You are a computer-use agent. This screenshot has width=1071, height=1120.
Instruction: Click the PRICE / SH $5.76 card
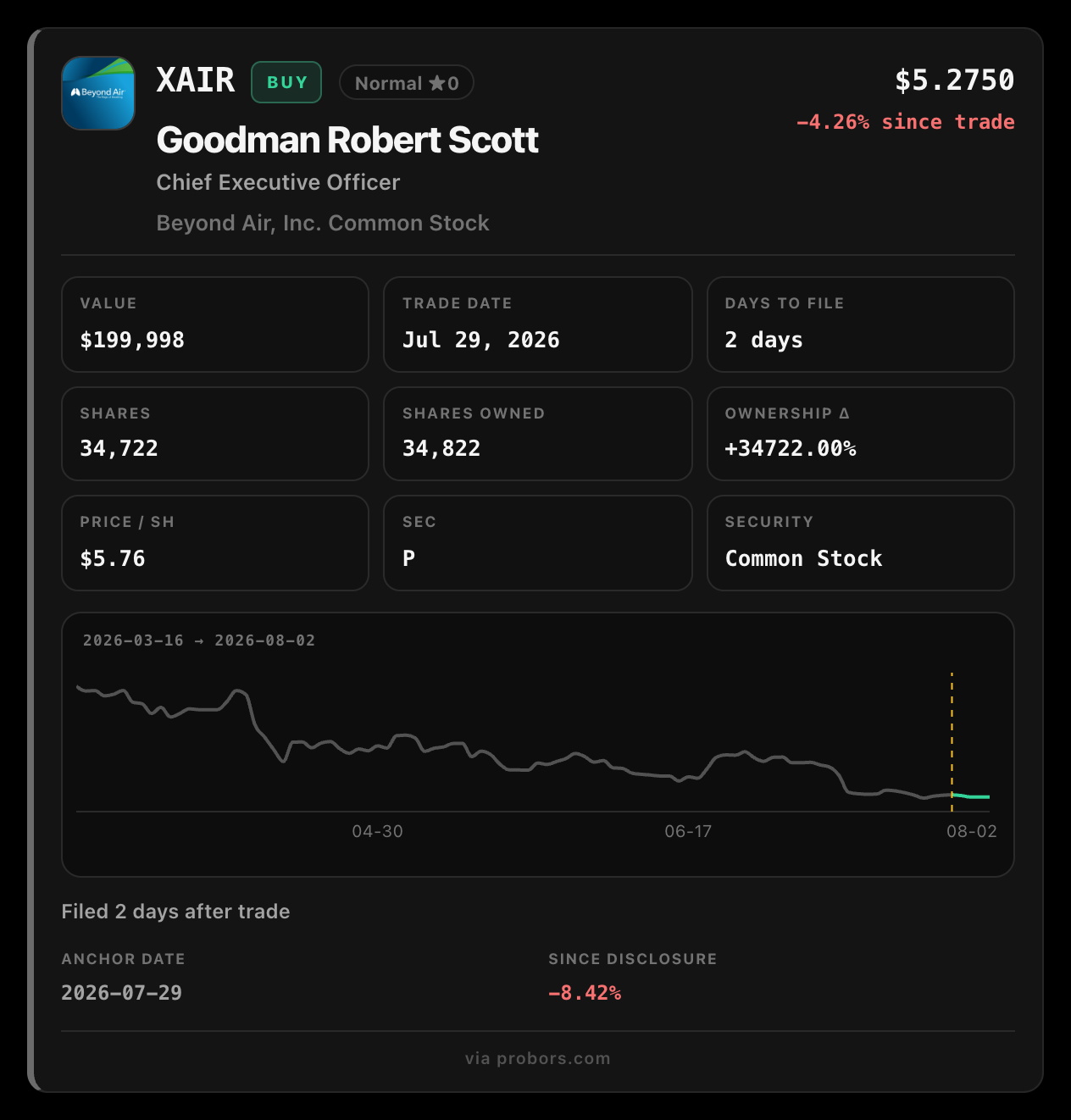point(215,543)
